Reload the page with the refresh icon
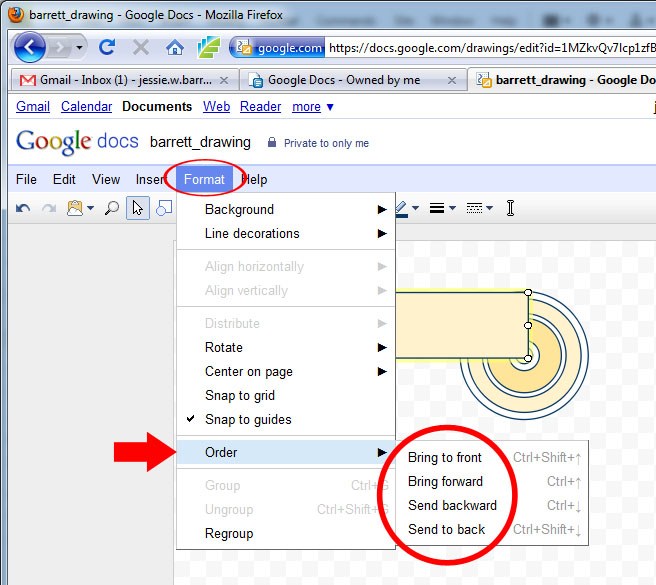Screen dimensions: 656x585 point(107,47)
